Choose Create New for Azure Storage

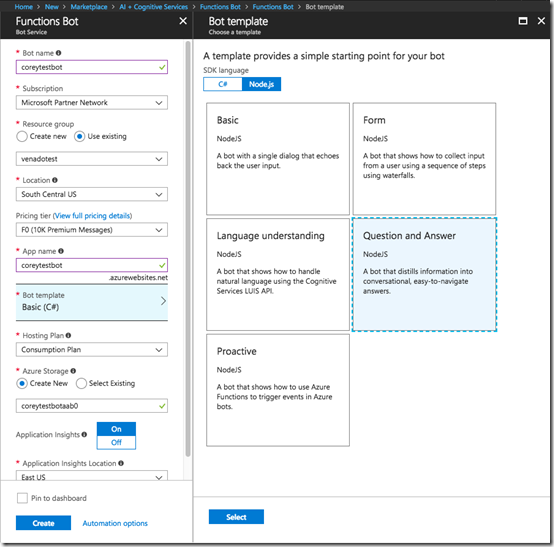point(22,383)
